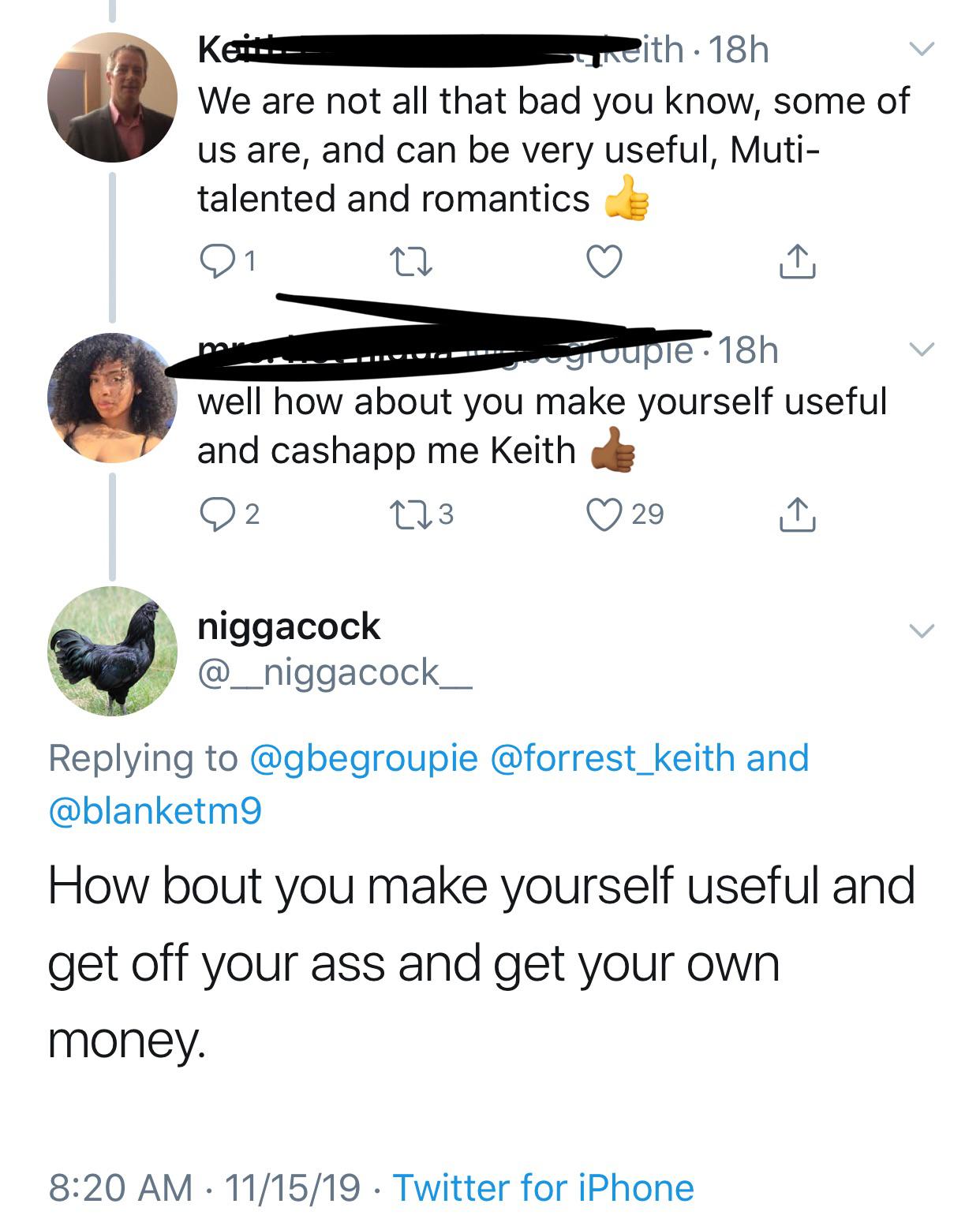Open Keith's profile picture
This screenshot has height=1230, width=980.
pyautogui.click(x=112, y=98)
